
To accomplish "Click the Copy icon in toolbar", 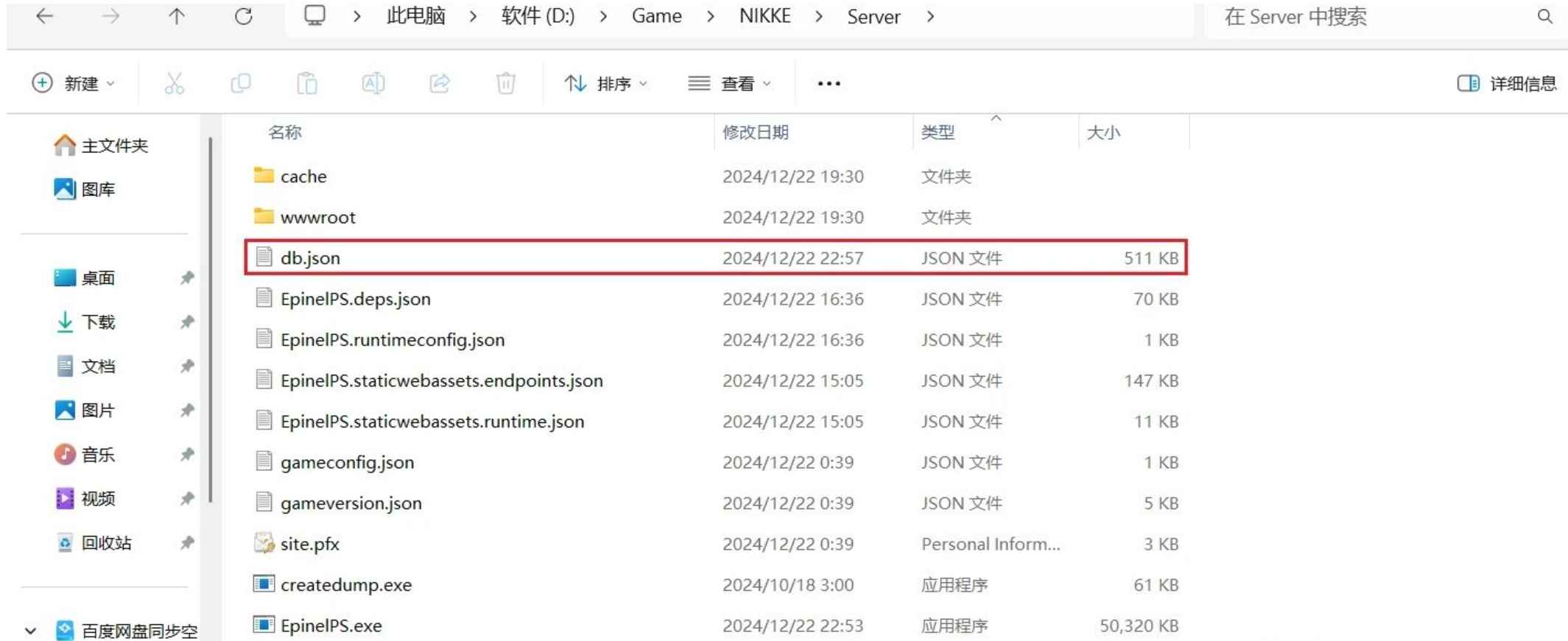I will tap(240, 83).
